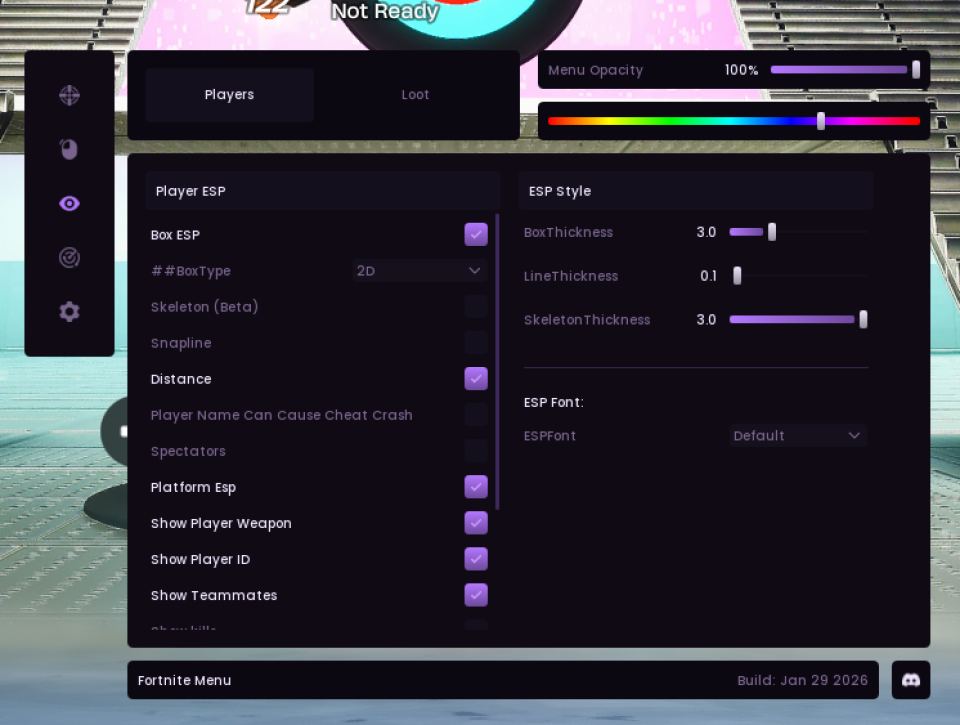The height and width of the screenshot is (725, 960).
Task: Click the Menu Opacity slider
Action: coord(845,70)
